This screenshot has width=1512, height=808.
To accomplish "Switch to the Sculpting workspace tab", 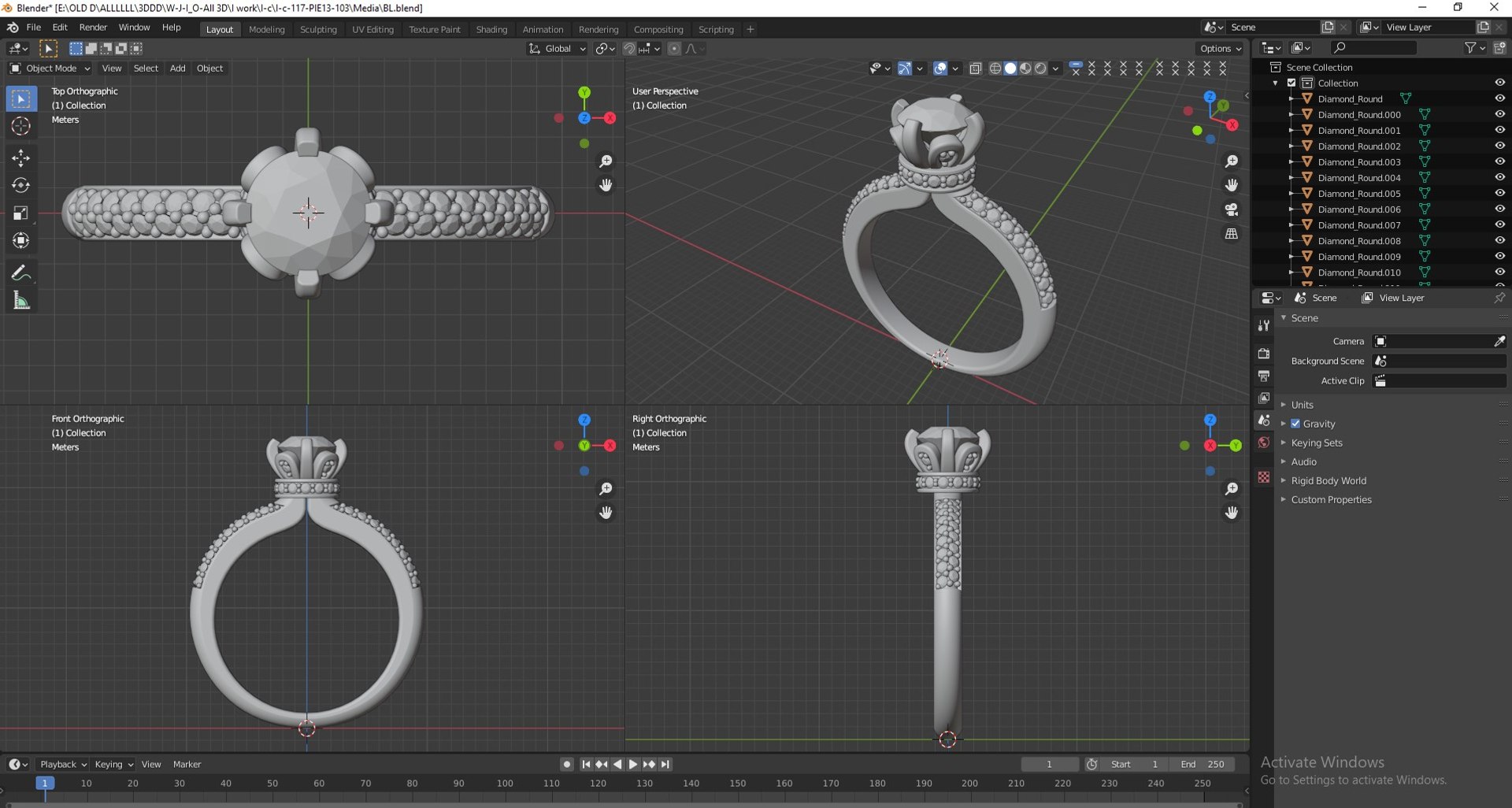I will [x=318, y=29].
